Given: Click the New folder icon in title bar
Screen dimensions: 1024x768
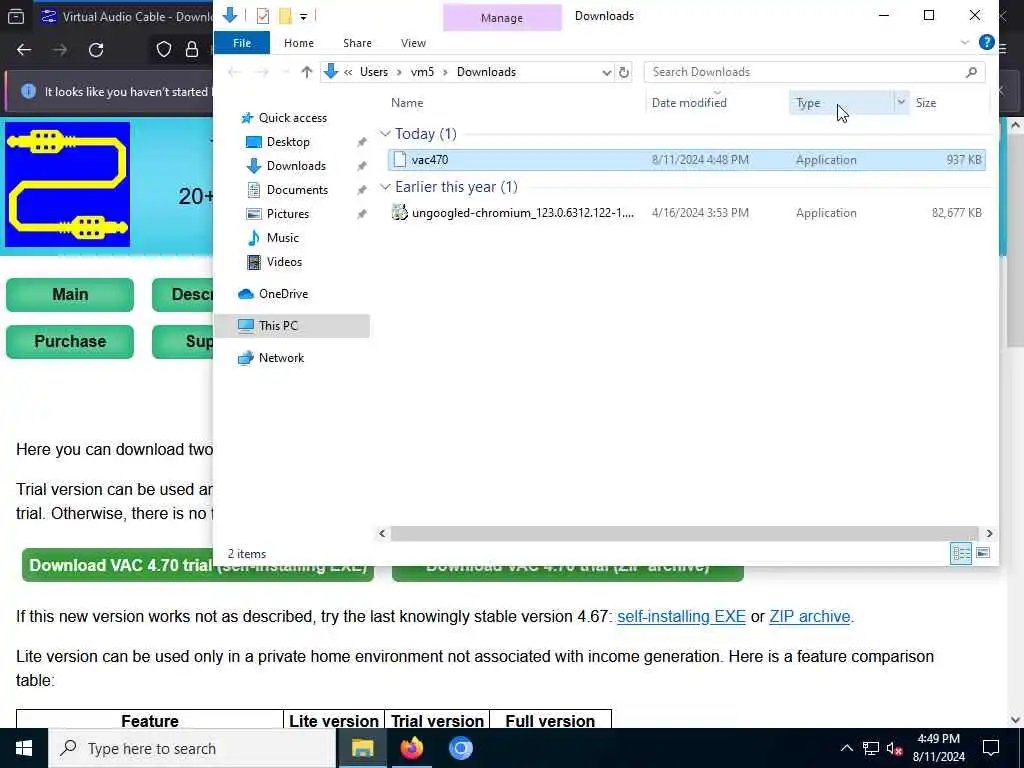Looking at the screenshot, I should coord(285,16).
